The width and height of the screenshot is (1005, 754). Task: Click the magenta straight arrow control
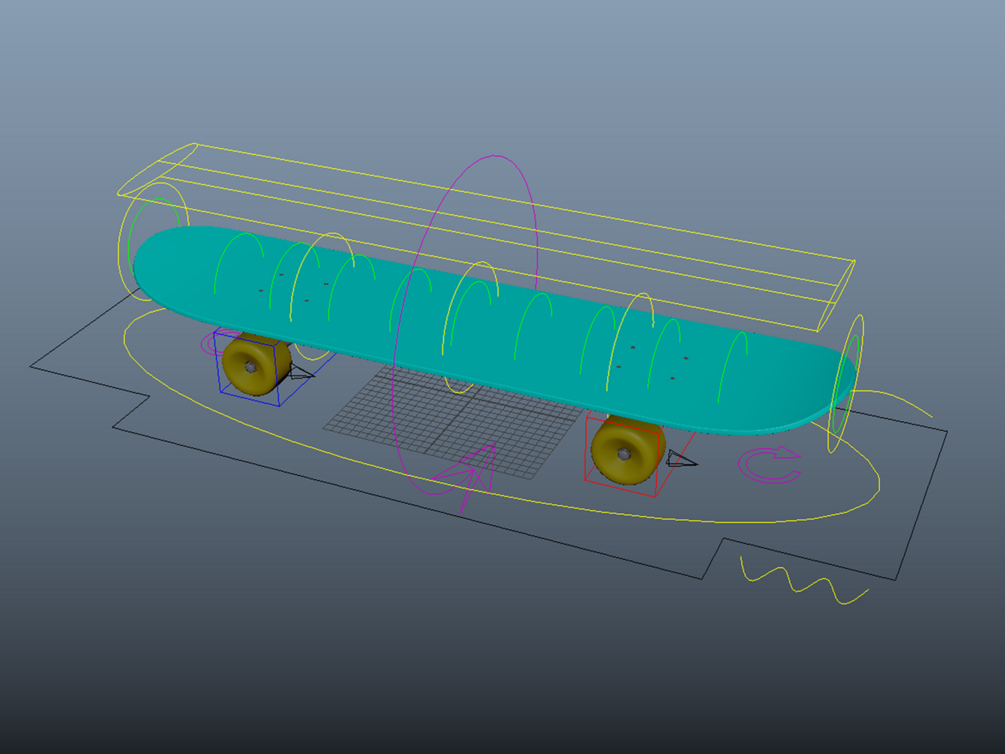(x=466, y=476)
